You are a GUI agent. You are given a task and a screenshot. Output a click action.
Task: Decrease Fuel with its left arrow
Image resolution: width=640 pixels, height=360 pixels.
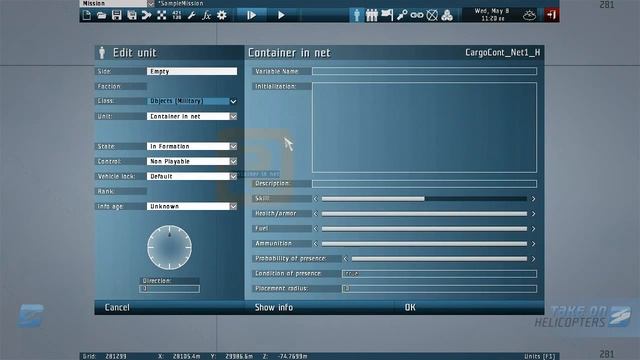point(316,229)
